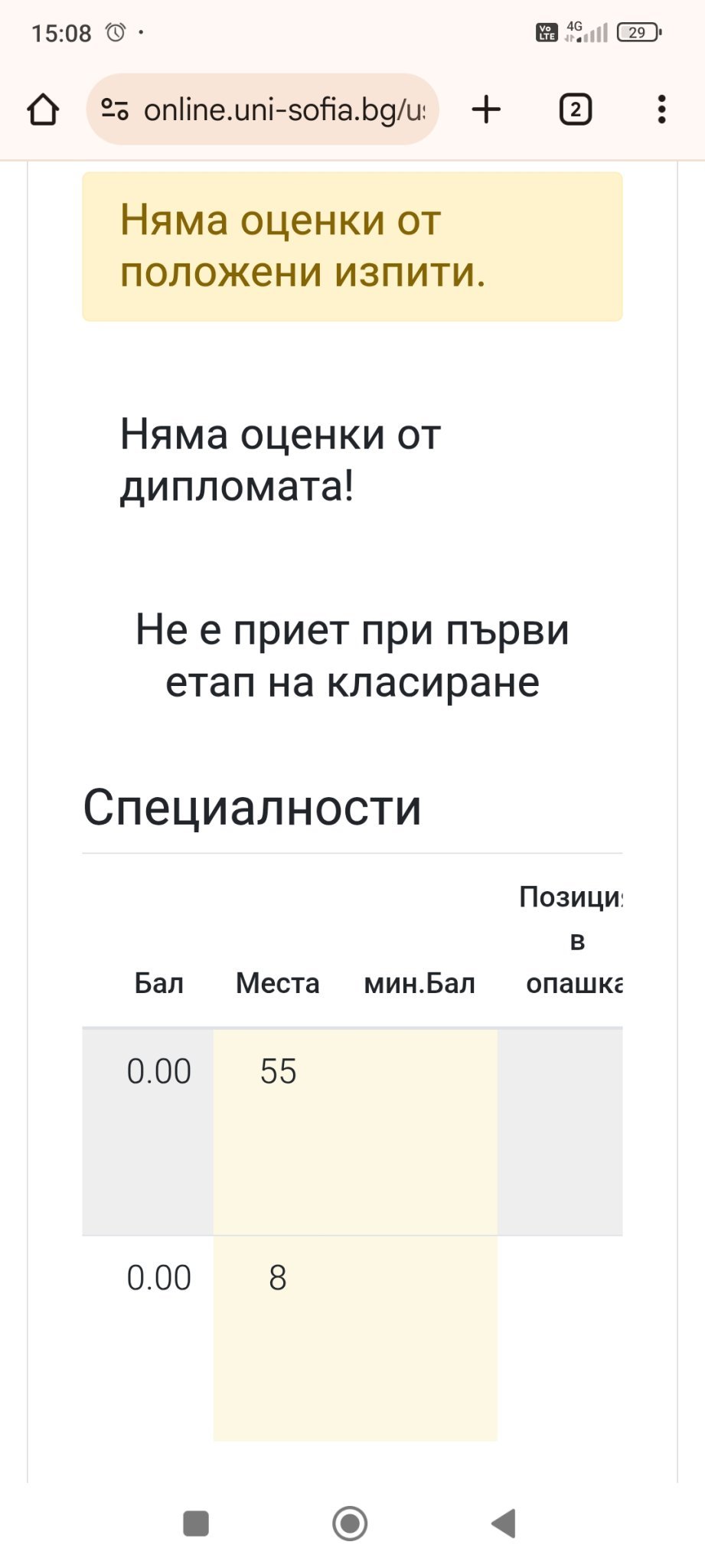Tap the battery indicator showing 29
The image size is (705, 1568).
pyautogui.click(x=638, y=32)
